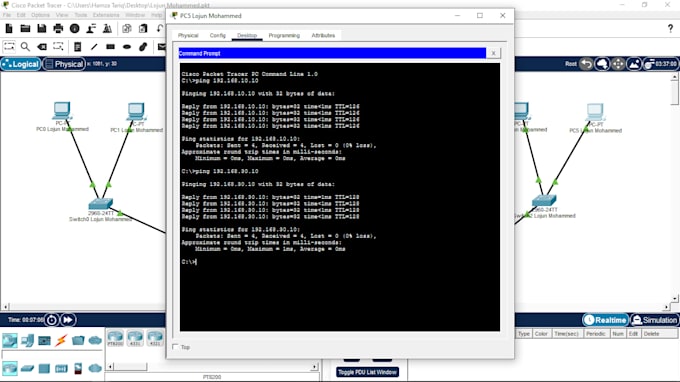Screen dimensions: 680x382
Task: Activate the Resize Shape tool
Action: coord(58,46)
